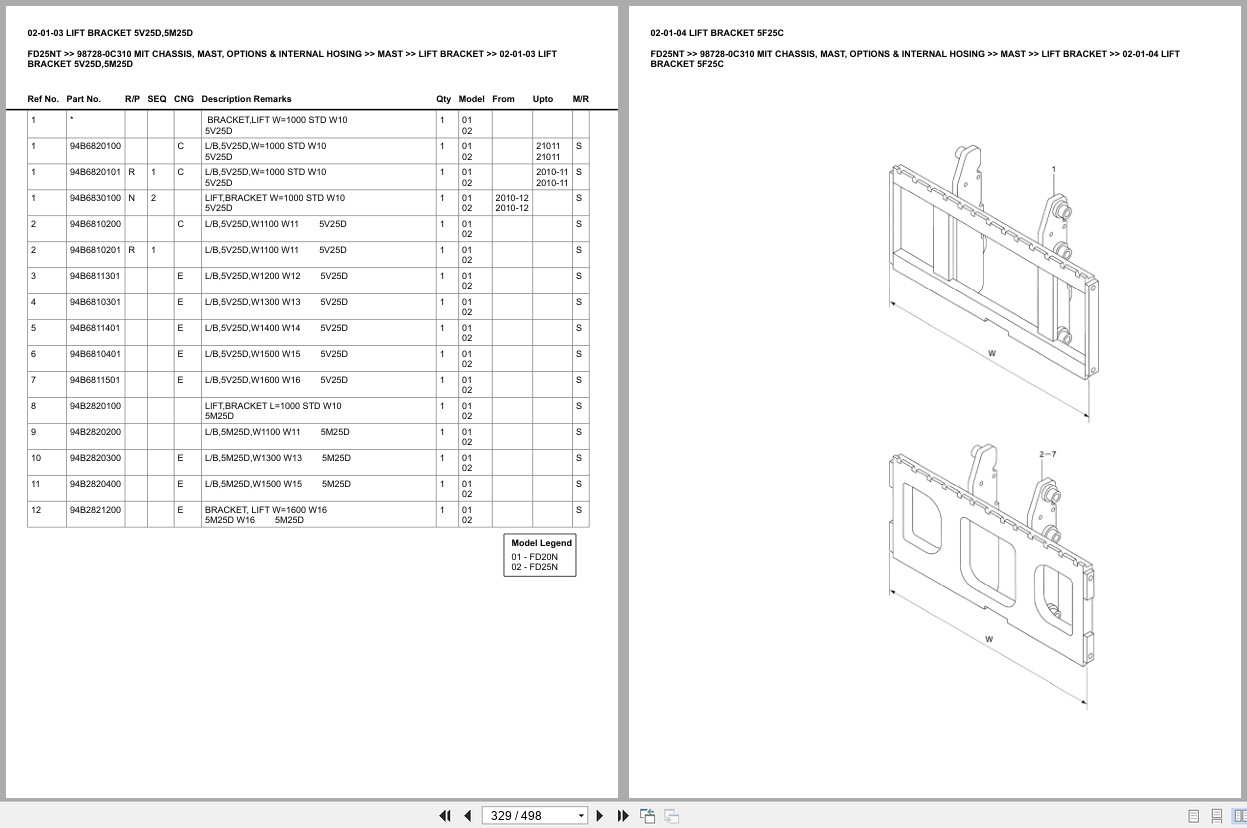This screenshot has height=828, width=1247.
Task: Click the upper lift bracket drawing
Action: [994, 283]
